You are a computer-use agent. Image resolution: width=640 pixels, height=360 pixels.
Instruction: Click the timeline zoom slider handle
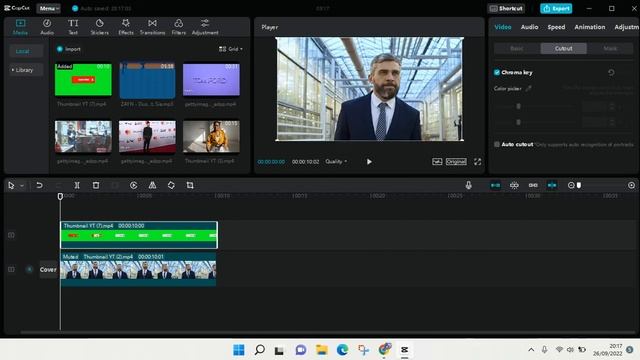coord(579,185)
